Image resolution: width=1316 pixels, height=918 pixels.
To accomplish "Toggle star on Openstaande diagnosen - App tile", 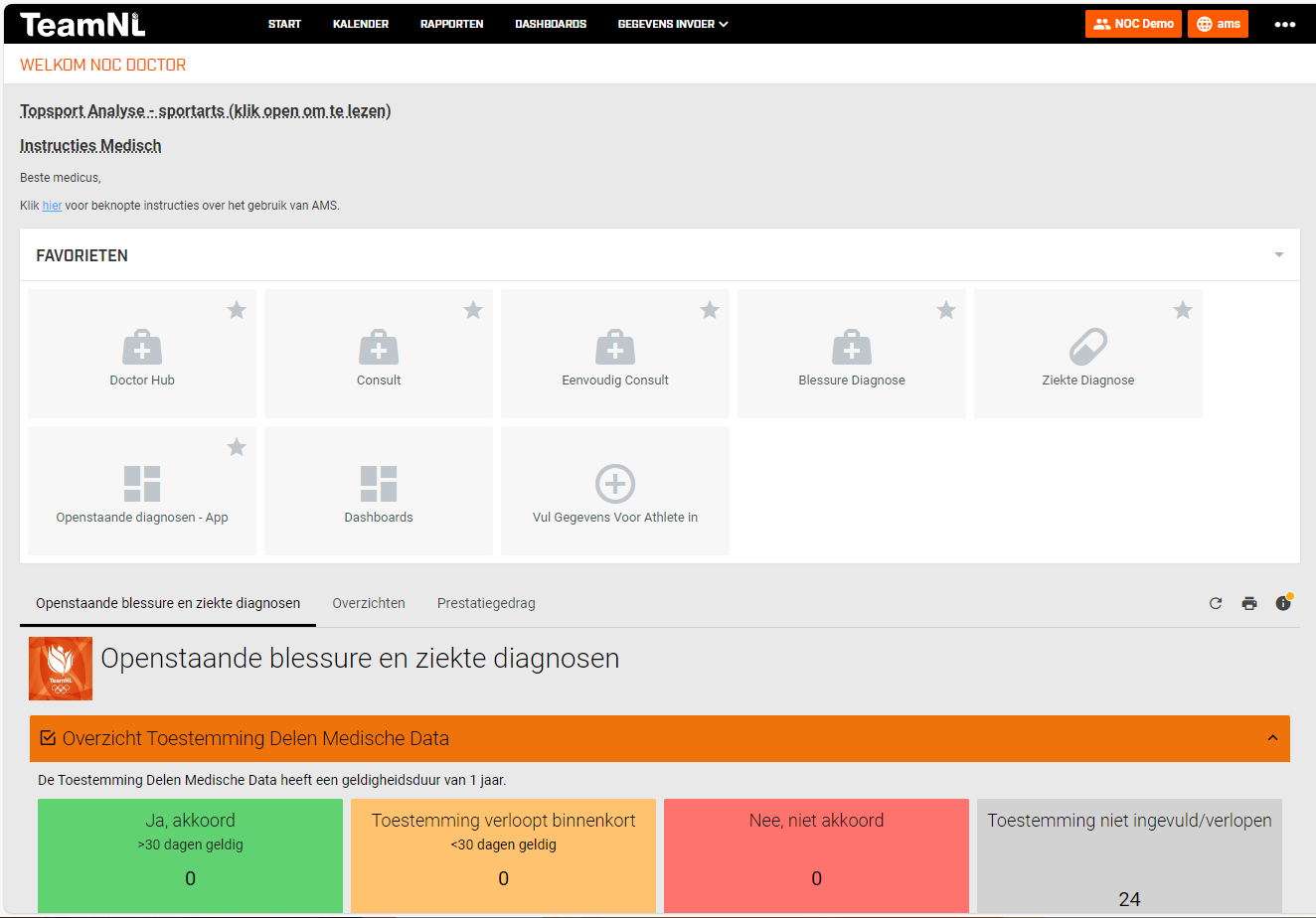I will click(237, 448).
